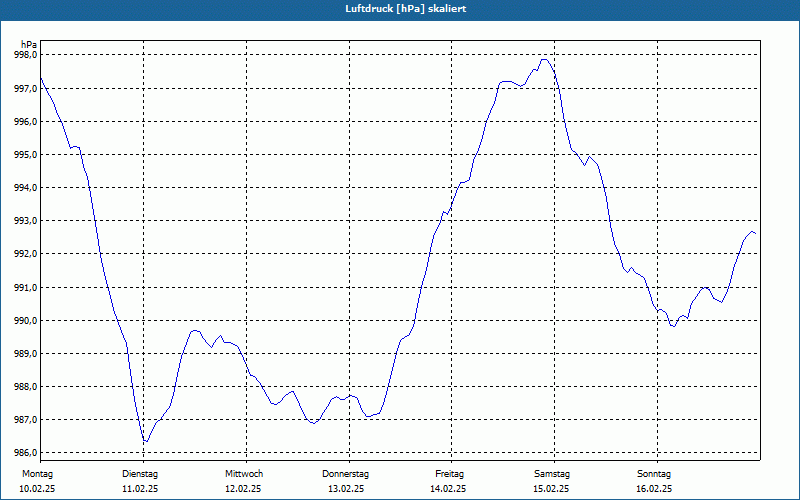The width and height of the screenshot is (800, 500).
Task: Click the date 15.02.25
Action: pos(551,489)
